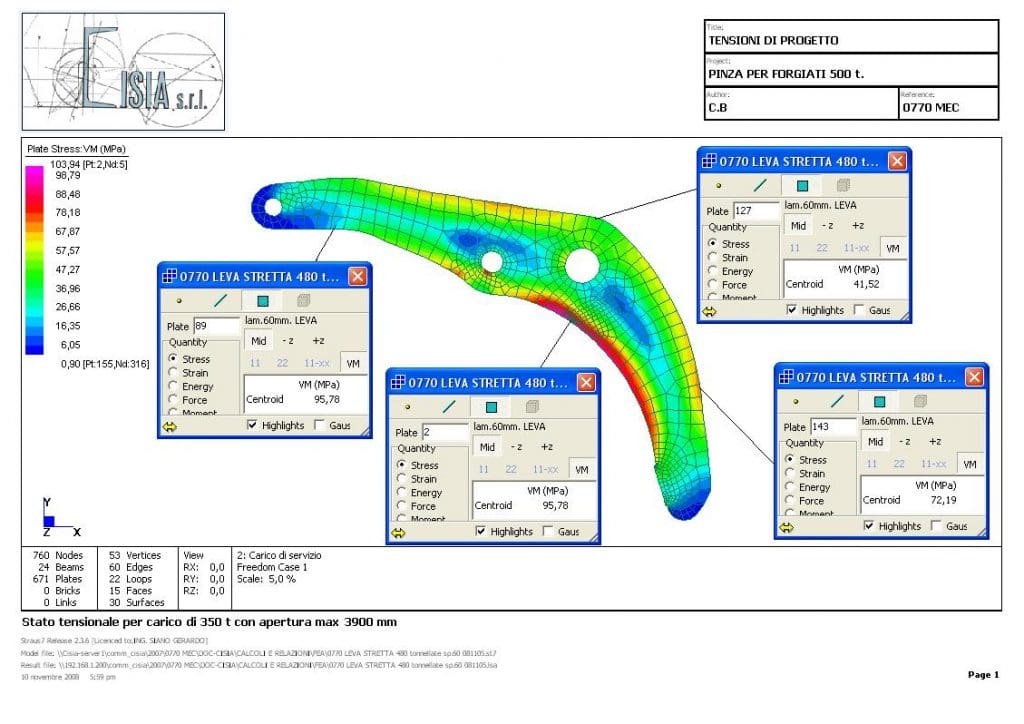Select the VM tab in Plate 89 dialog

point(353,363)
